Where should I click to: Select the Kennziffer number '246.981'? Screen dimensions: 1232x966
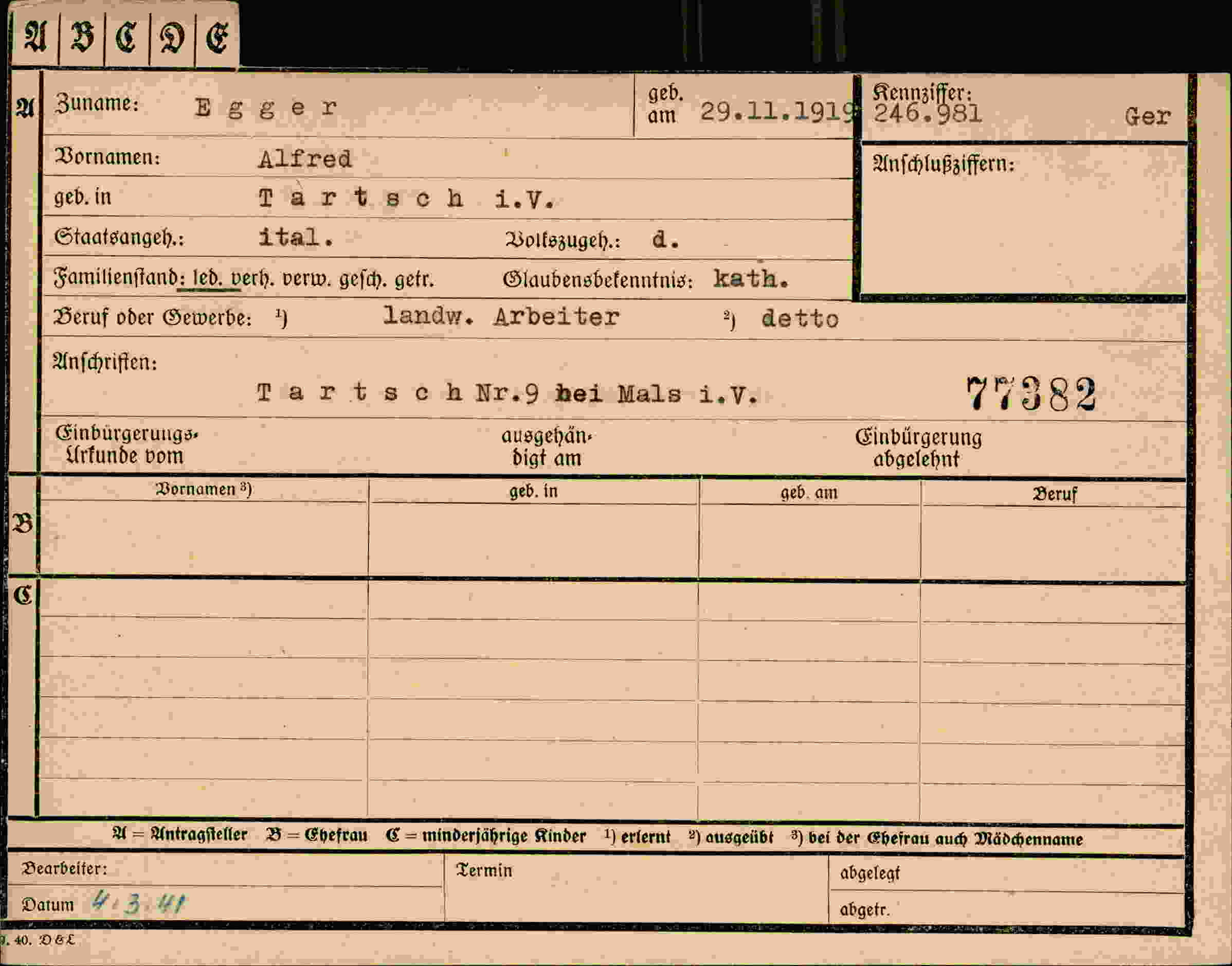927,114
